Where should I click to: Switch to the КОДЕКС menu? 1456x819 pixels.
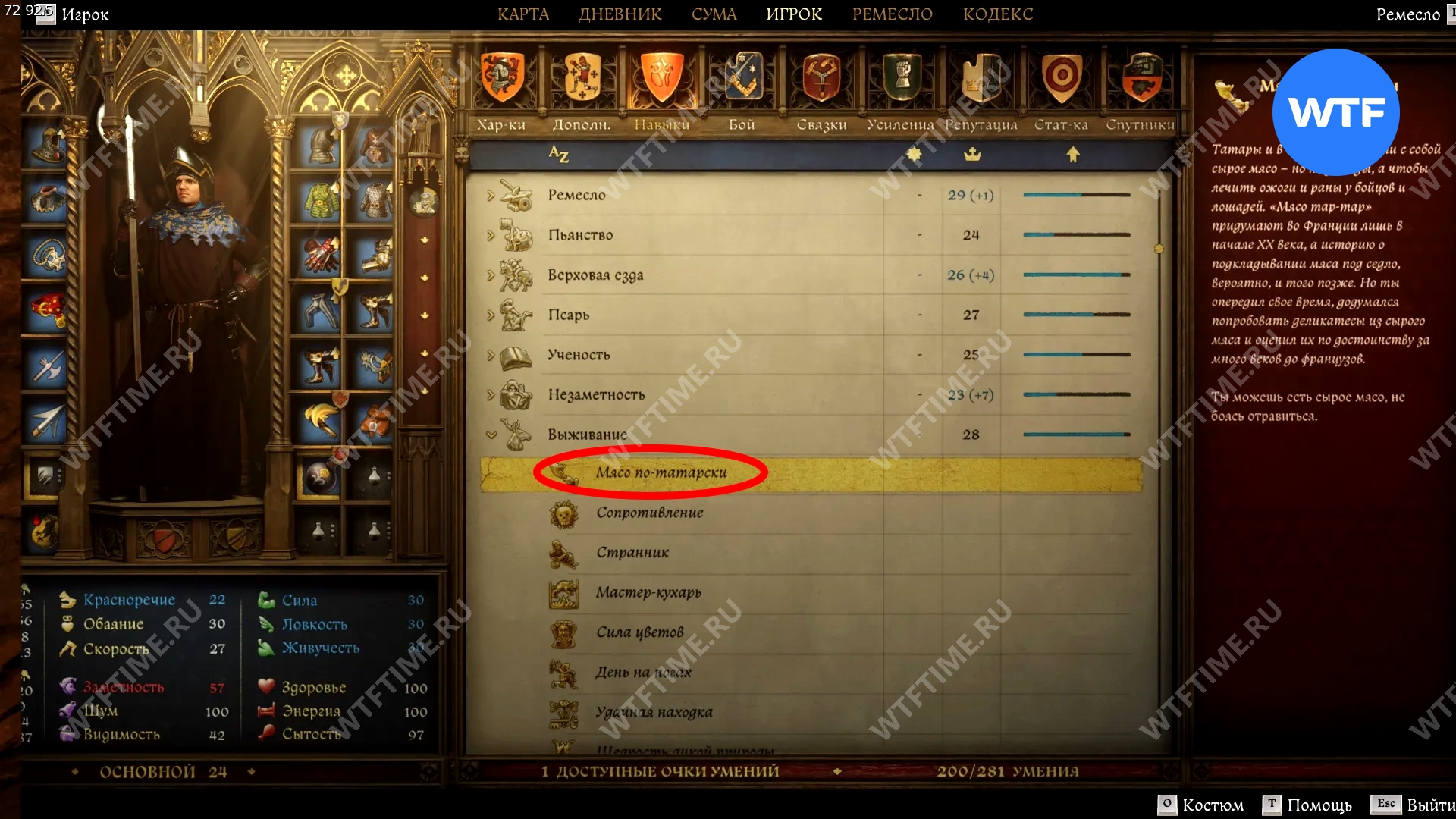(998, 14)
